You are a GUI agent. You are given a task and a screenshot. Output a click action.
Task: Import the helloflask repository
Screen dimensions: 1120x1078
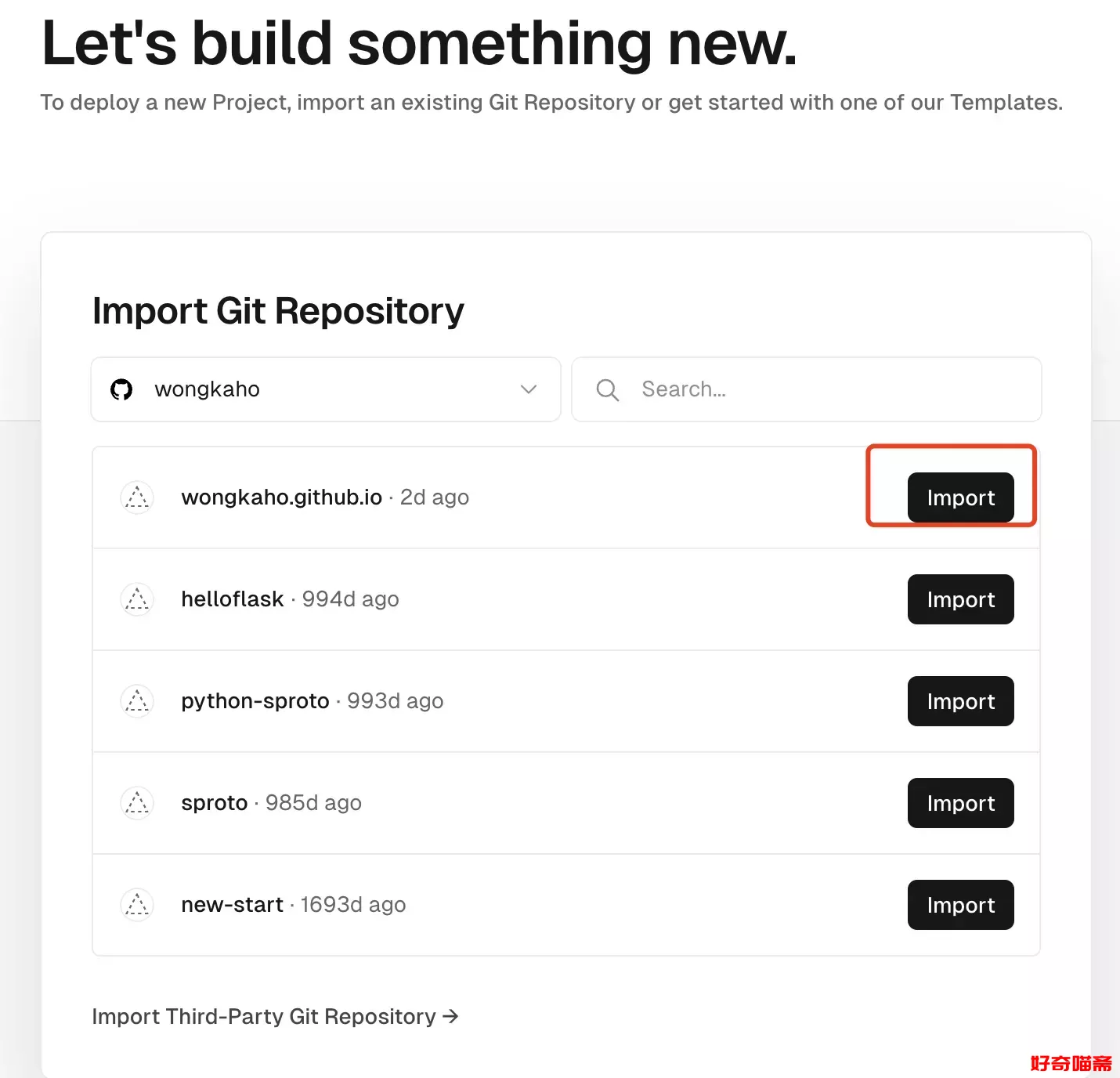pyautogui.click(x=960, y=599)
